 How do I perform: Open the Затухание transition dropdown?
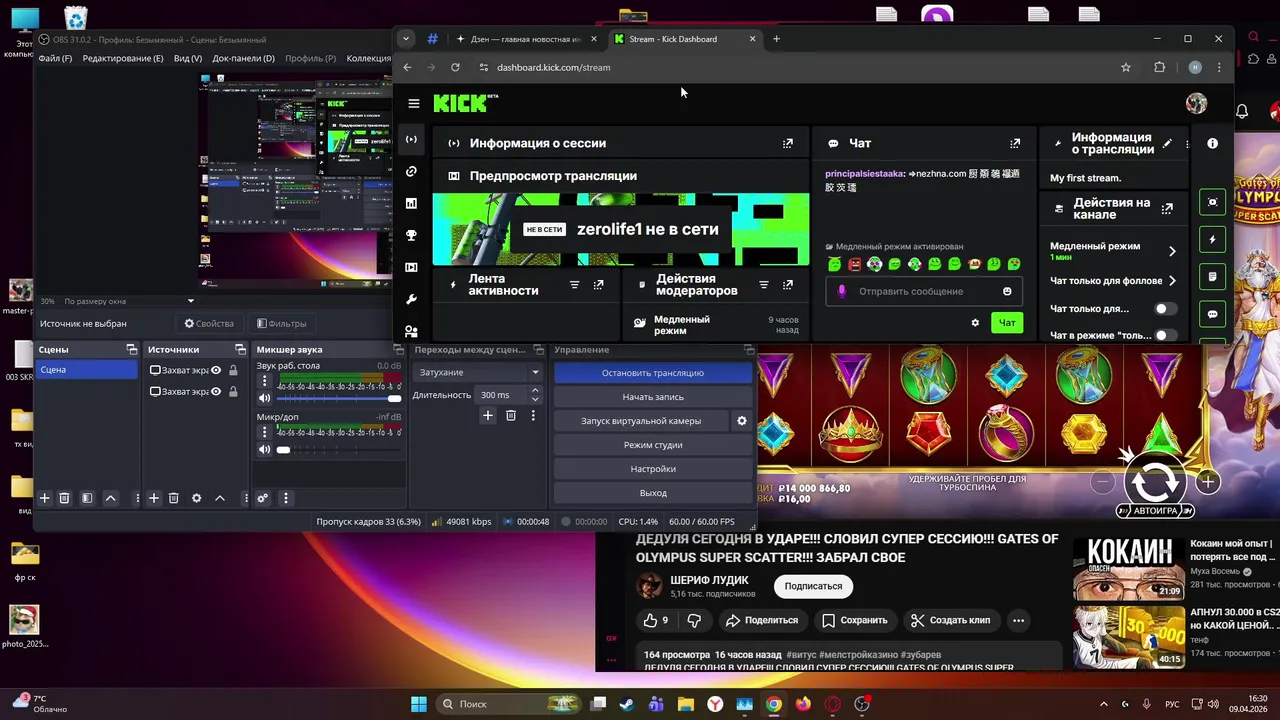(x=477, y=372)
